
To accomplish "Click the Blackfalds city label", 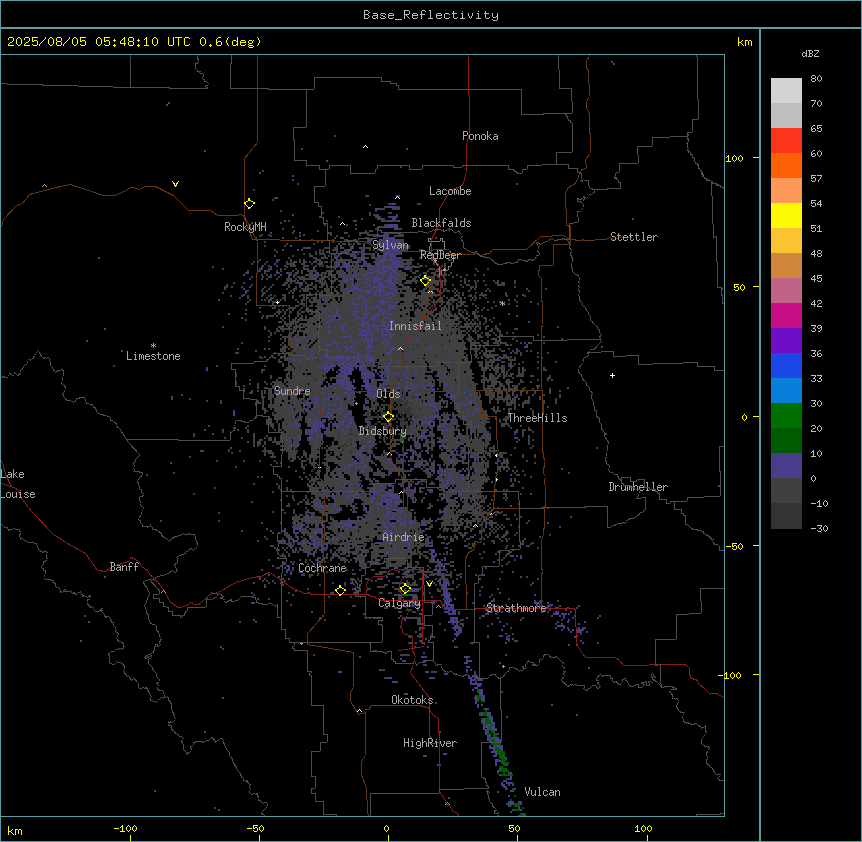I will coord(441,223).
